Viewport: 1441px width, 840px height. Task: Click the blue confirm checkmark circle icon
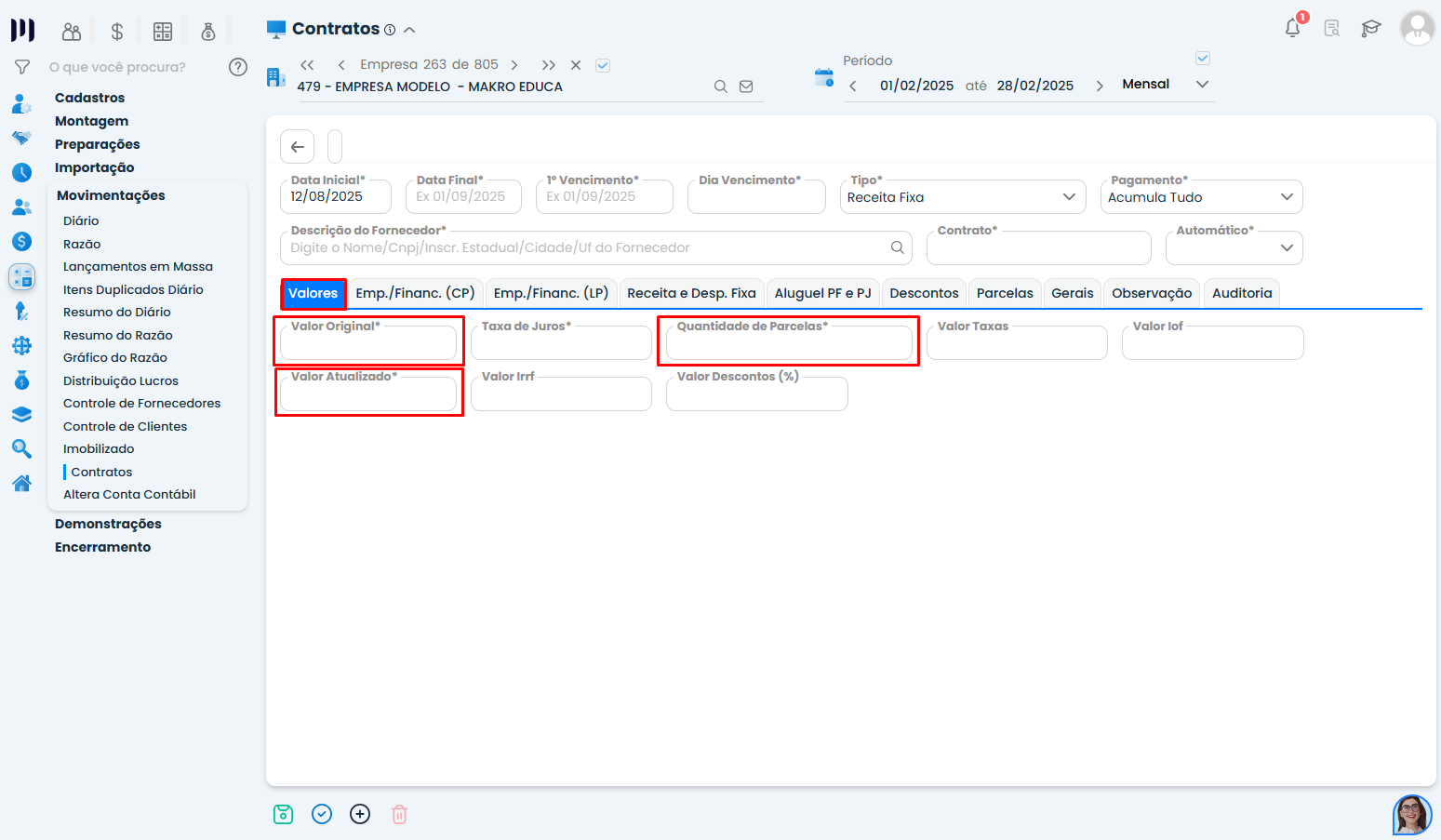[x=322, y=814]
